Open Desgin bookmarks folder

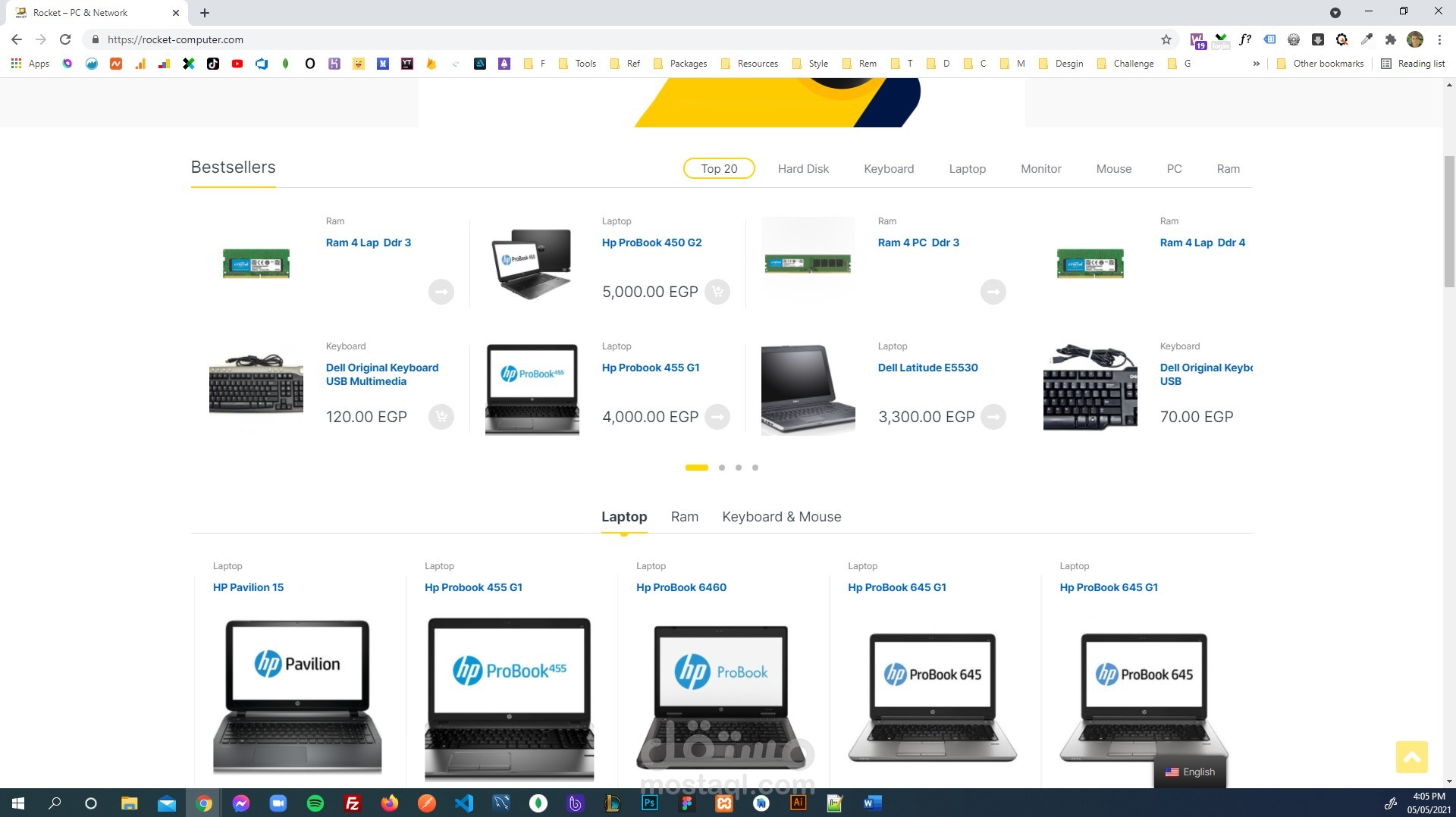pos(1061,64)
